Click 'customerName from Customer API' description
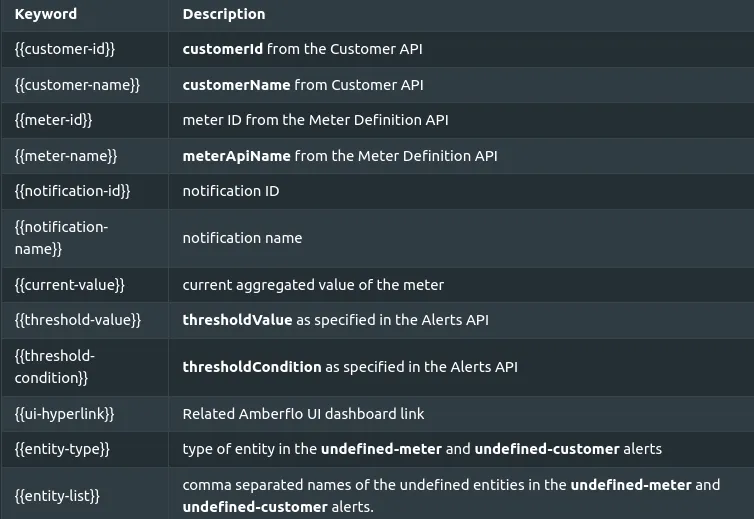Screen dimensions: 754x519 tap(303, 85)
